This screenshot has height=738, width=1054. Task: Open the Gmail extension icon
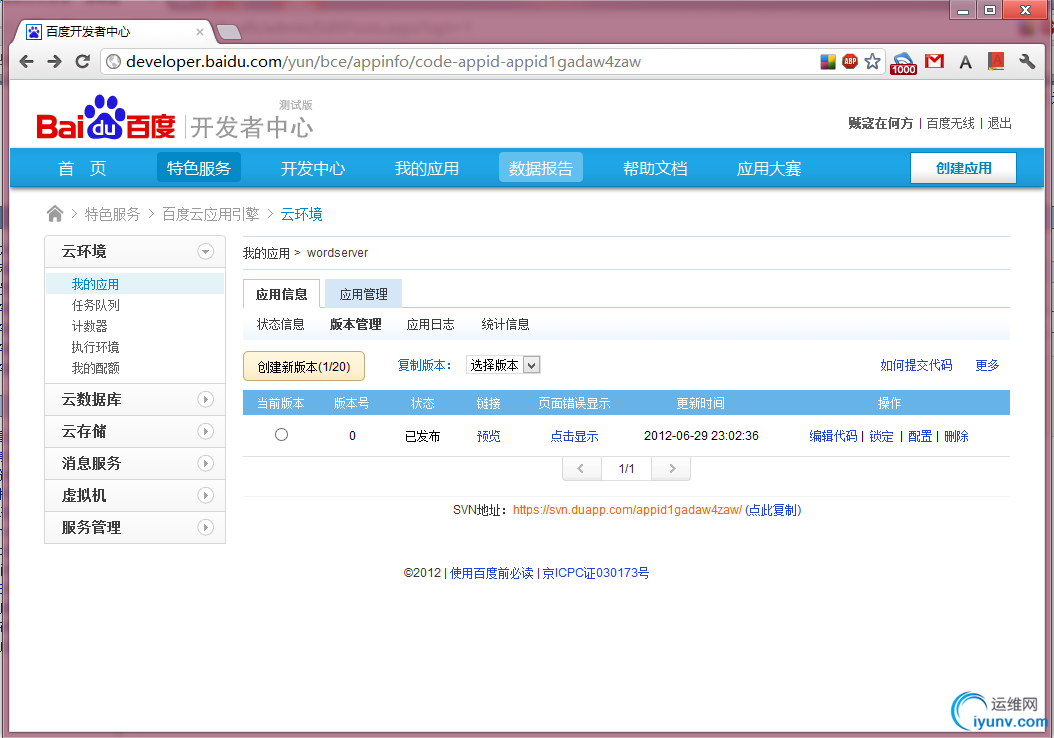click(x=934, y=61)
